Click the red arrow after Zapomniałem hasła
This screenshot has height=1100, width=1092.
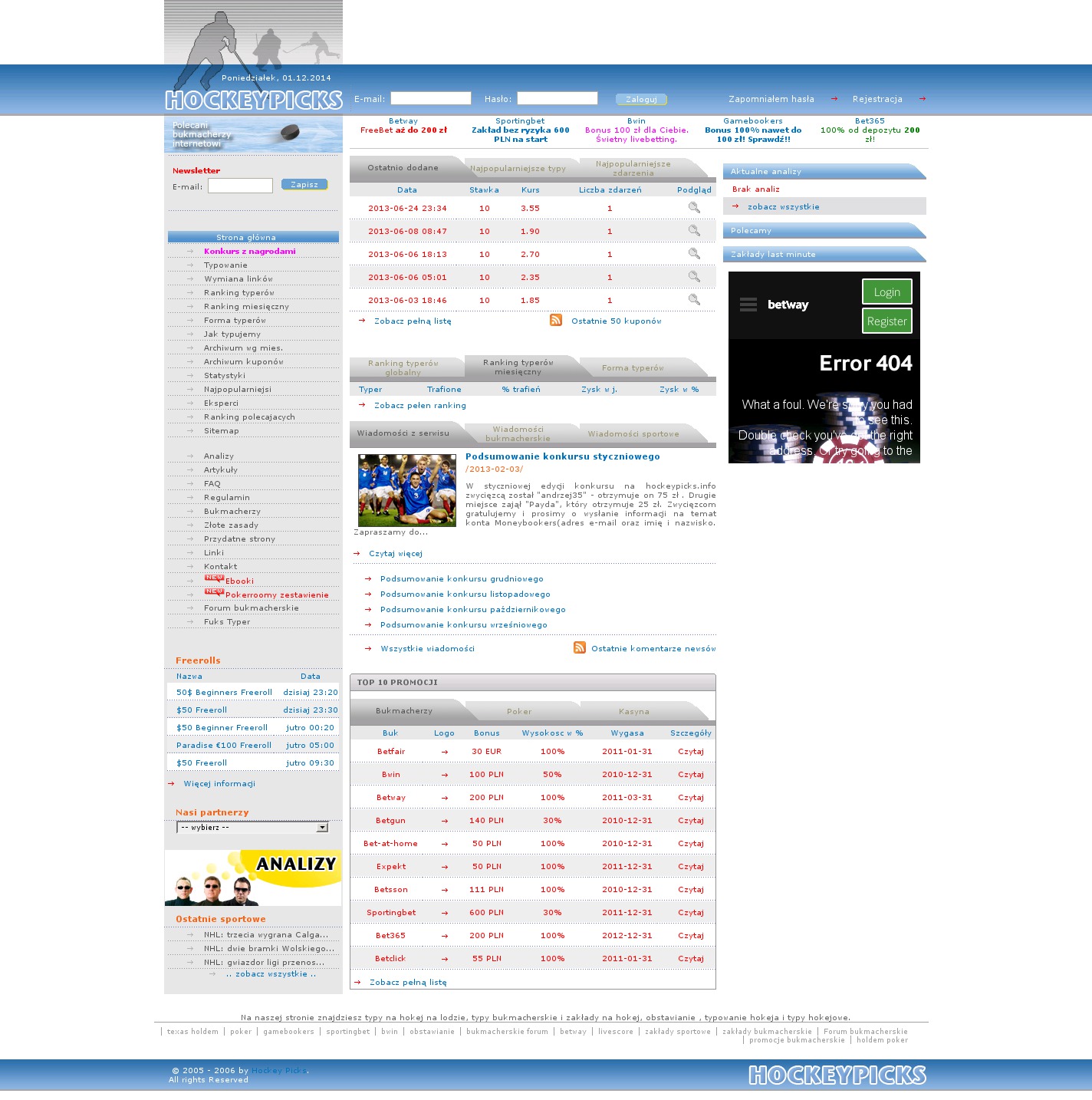pyautogui.click(x=834, y=98)
